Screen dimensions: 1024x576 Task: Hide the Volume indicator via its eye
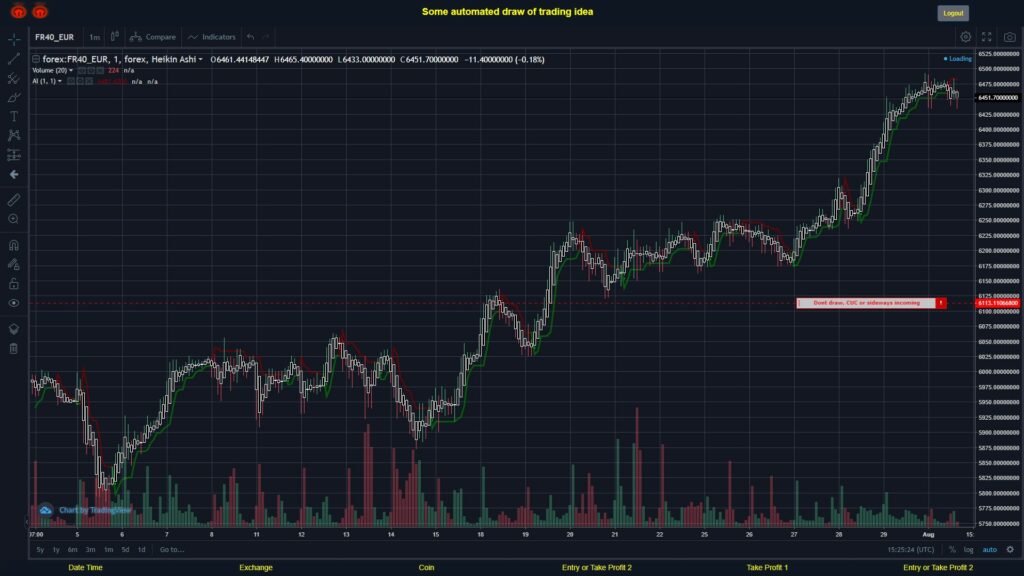click(x=82, y=71)
